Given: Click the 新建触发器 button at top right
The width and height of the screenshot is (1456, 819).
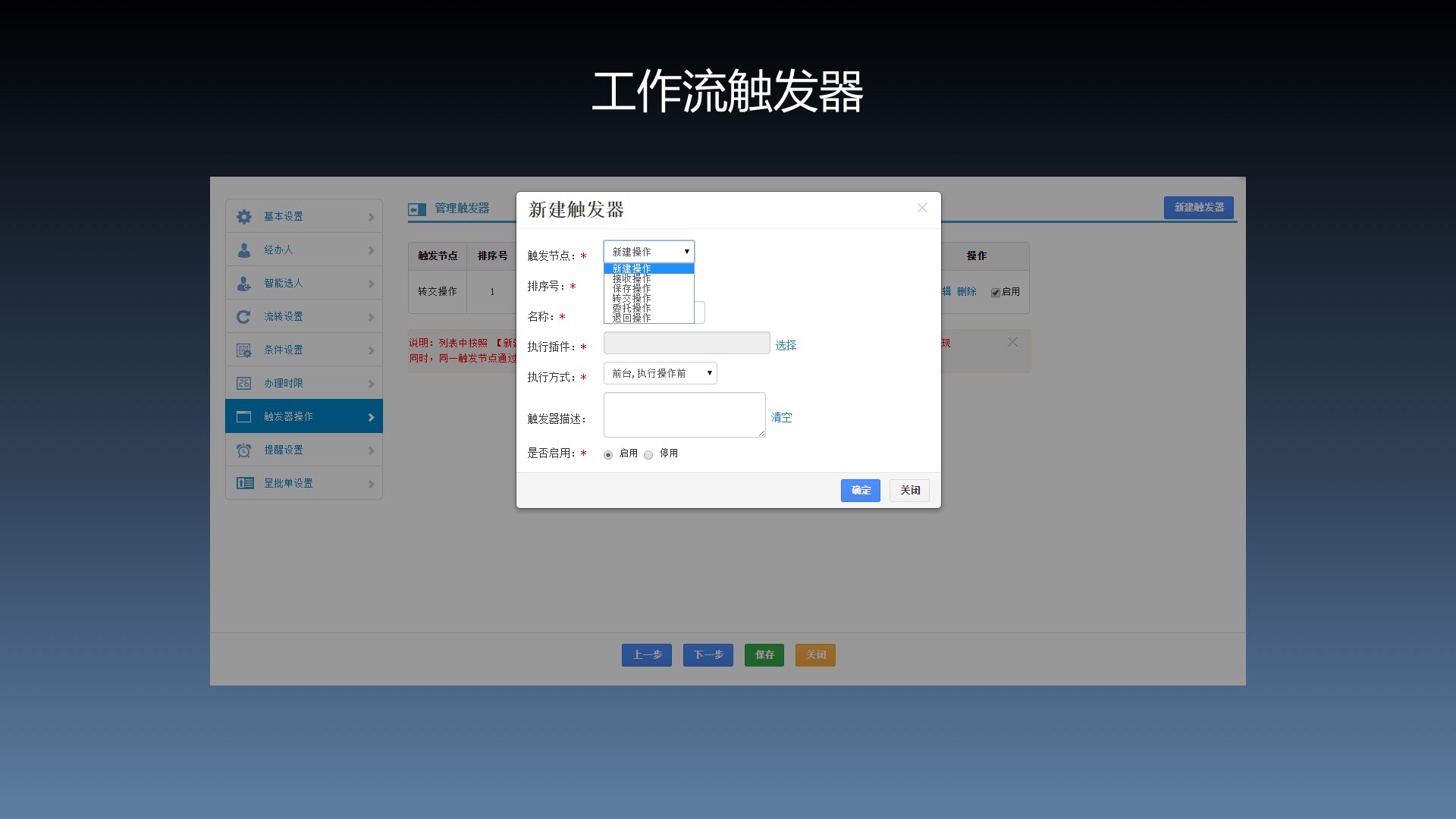Looking at the screenshot, I should pos(1199,208).
